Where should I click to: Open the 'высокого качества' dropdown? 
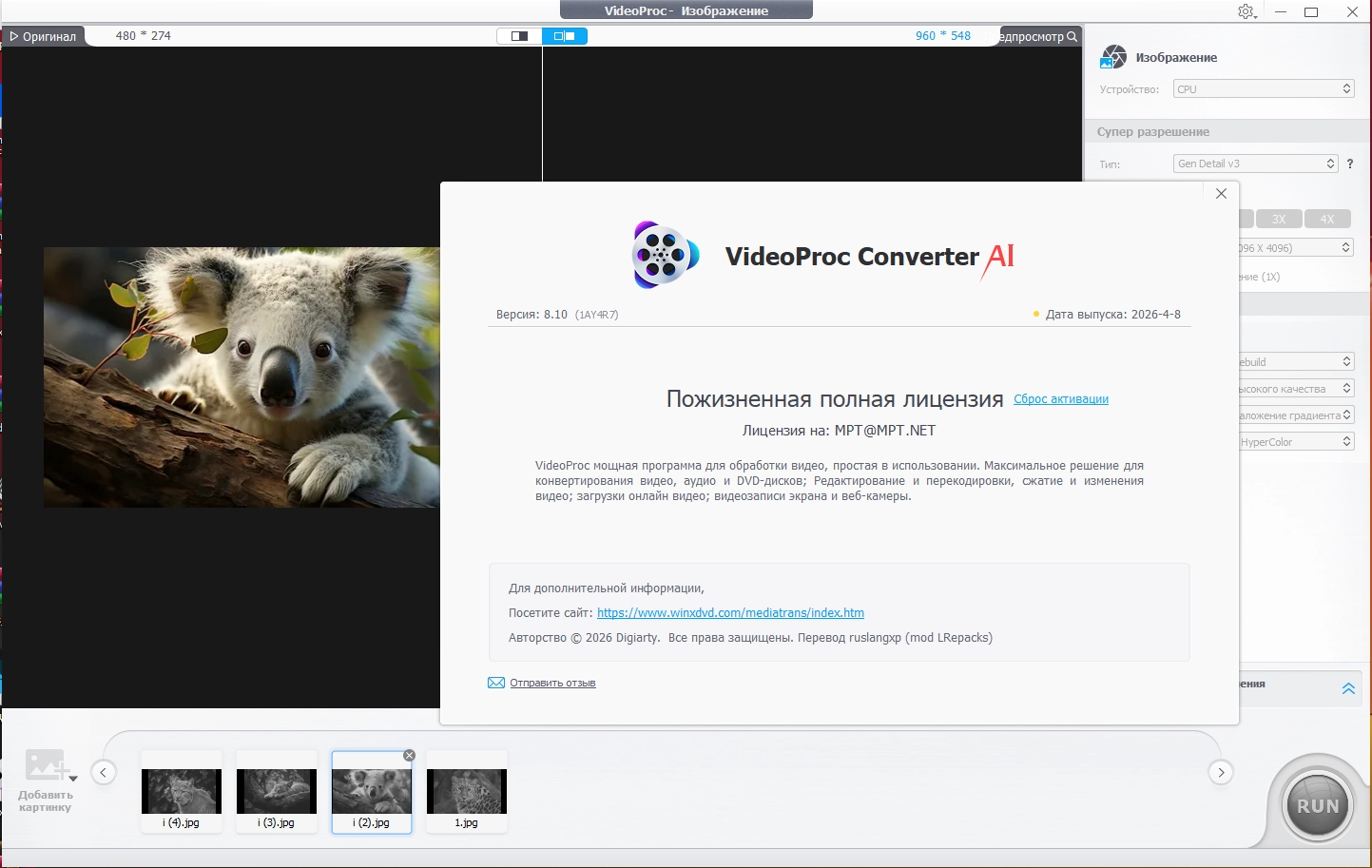pyautogui.click(x=1297, y=388)
